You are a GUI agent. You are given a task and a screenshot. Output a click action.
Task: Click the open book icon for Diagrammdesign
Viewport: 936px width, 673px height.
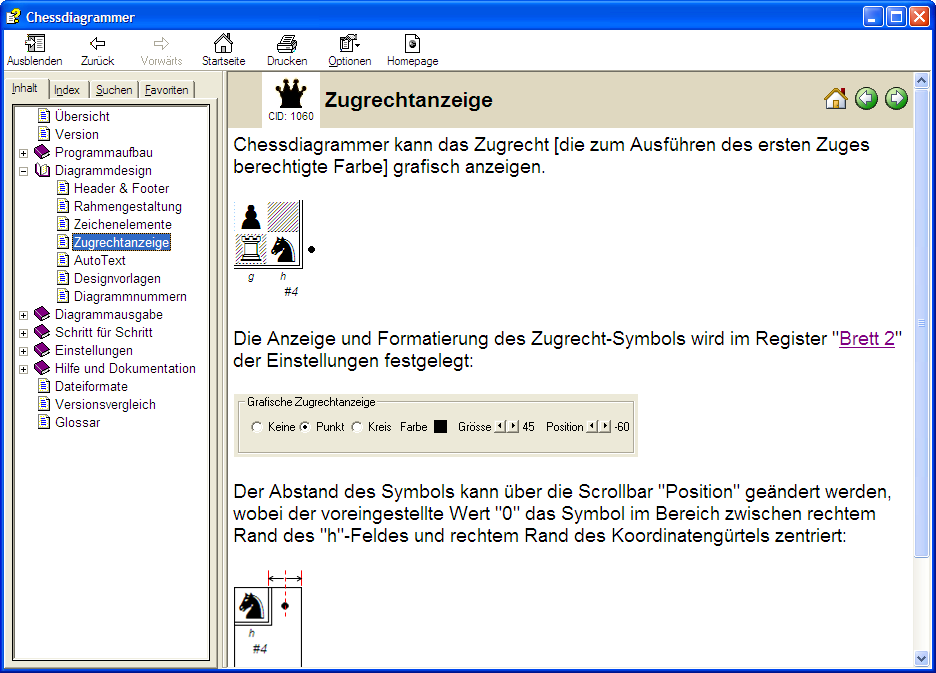point(42,170)
